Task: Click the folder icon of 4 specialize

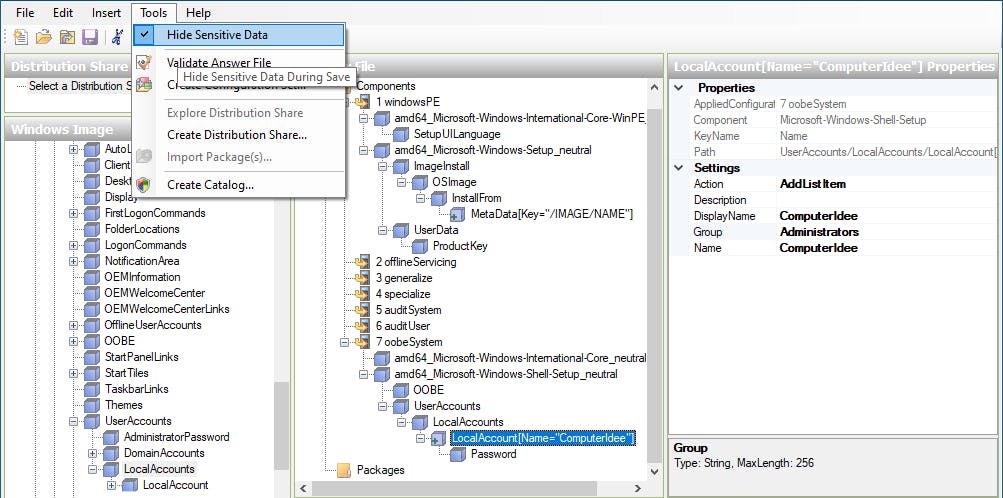Action: click(363, 294)
